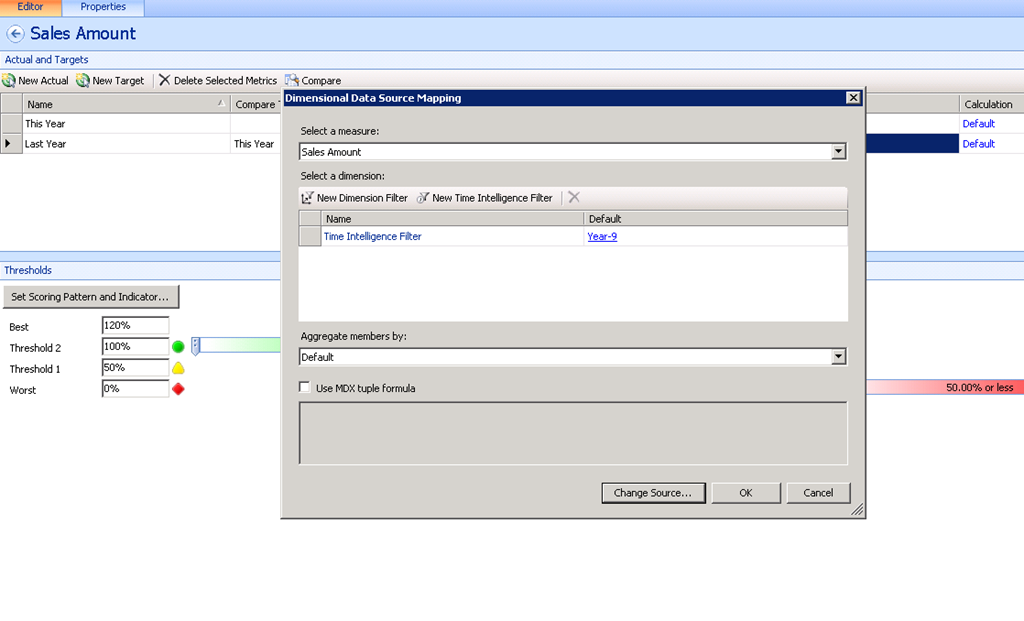Click the red 50.00% or less band

[944, 387]
